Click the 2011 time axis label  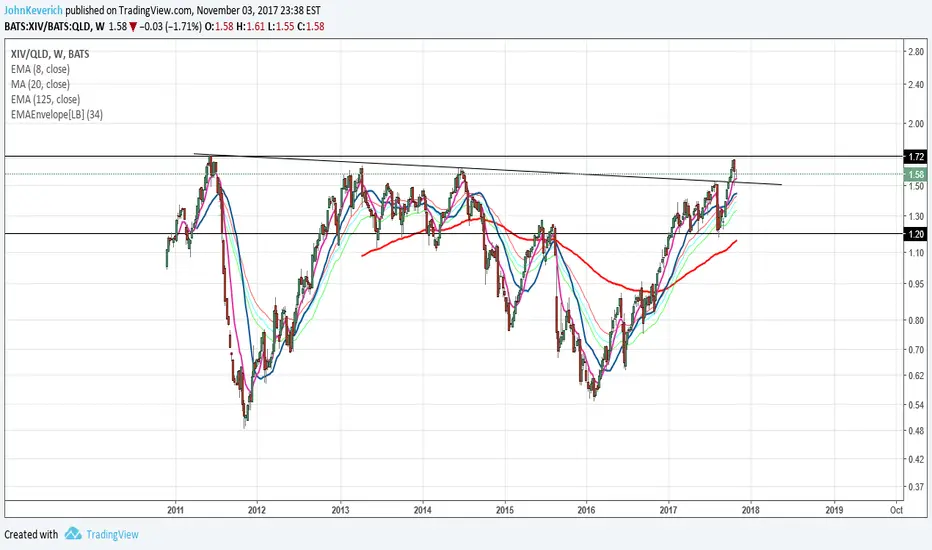[x=175, y=510]
